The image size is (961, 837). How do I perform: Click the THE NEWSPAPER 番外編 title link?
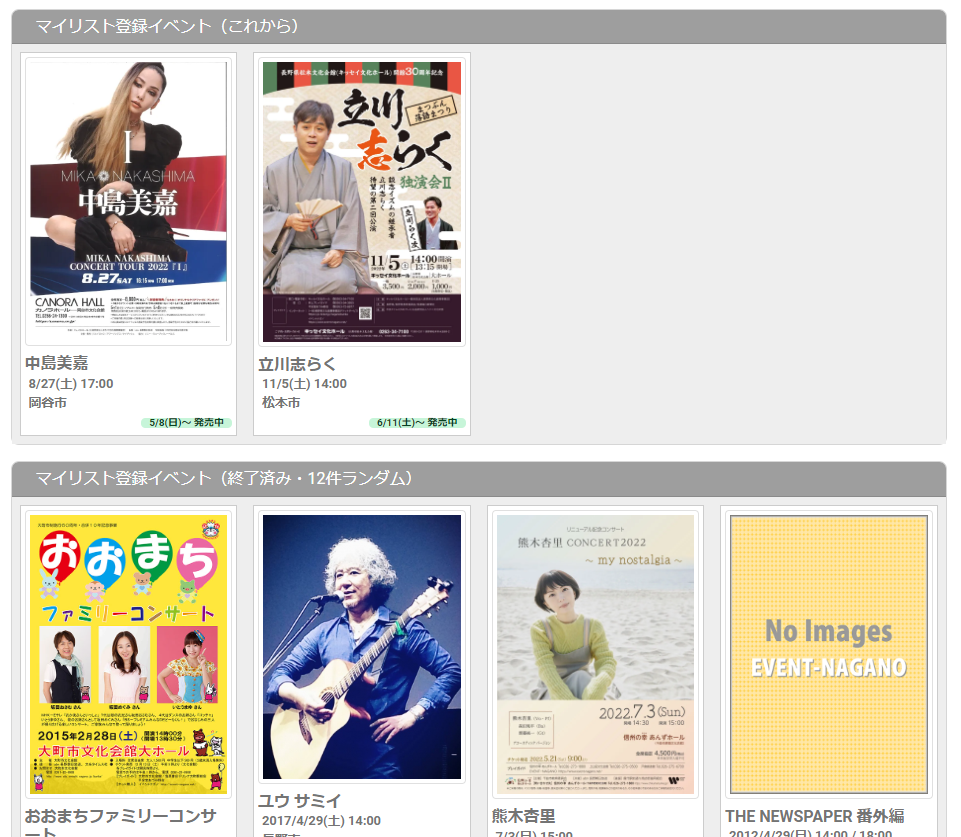pyautogui.click(x=815, y=816)
